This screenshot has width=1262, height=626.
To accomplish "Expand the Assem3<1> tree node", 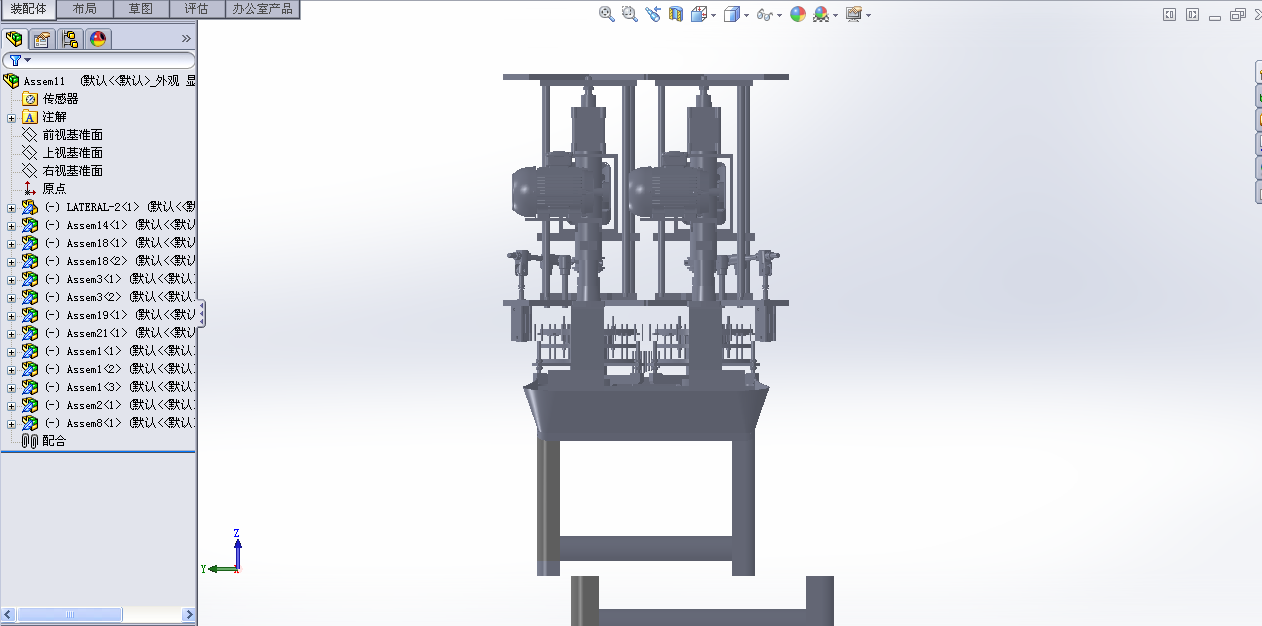I will click(x=11, y=280).
